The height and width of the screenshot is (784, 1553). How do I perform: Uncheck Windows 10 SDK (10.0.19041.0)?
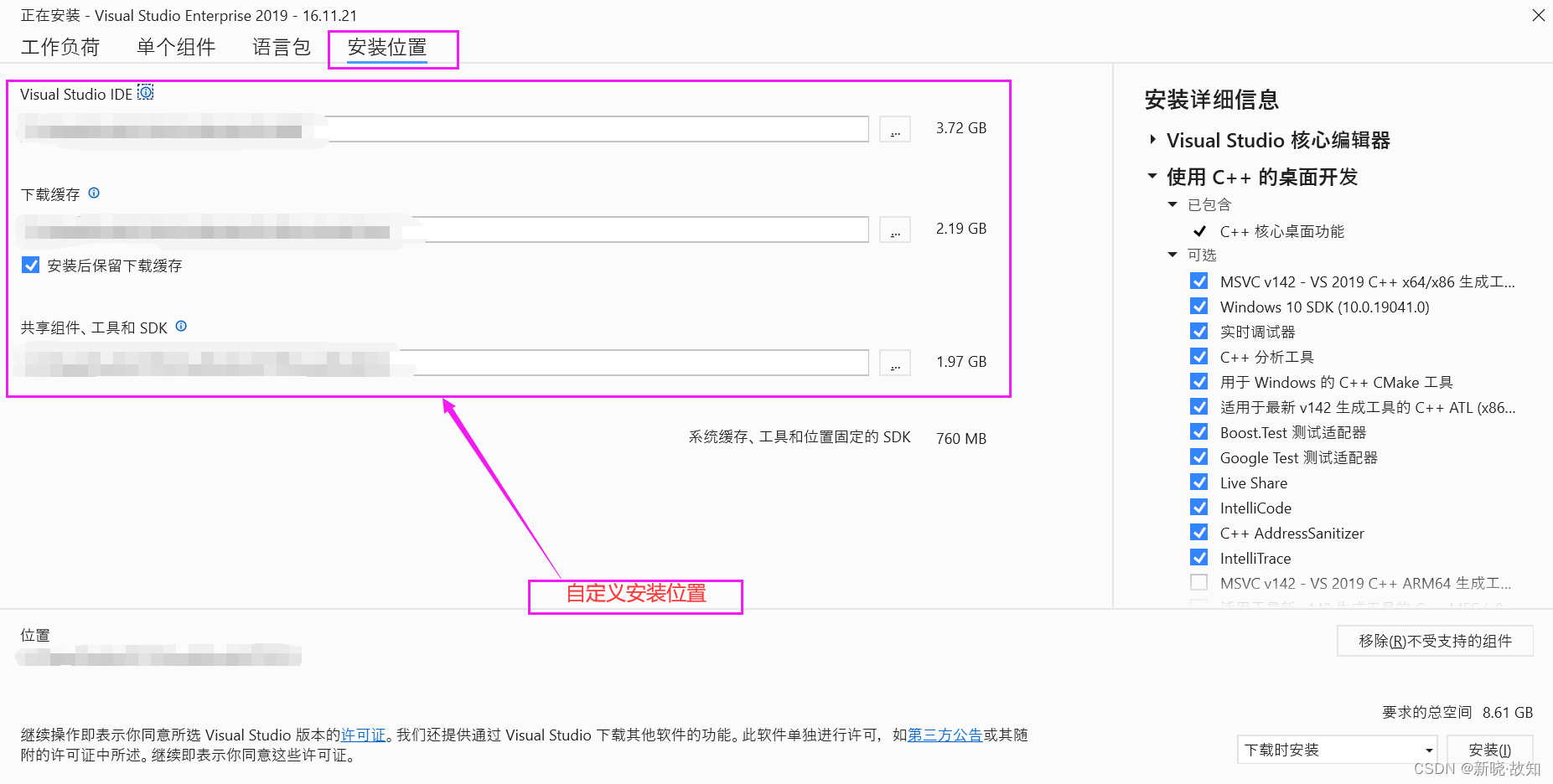1199,306
